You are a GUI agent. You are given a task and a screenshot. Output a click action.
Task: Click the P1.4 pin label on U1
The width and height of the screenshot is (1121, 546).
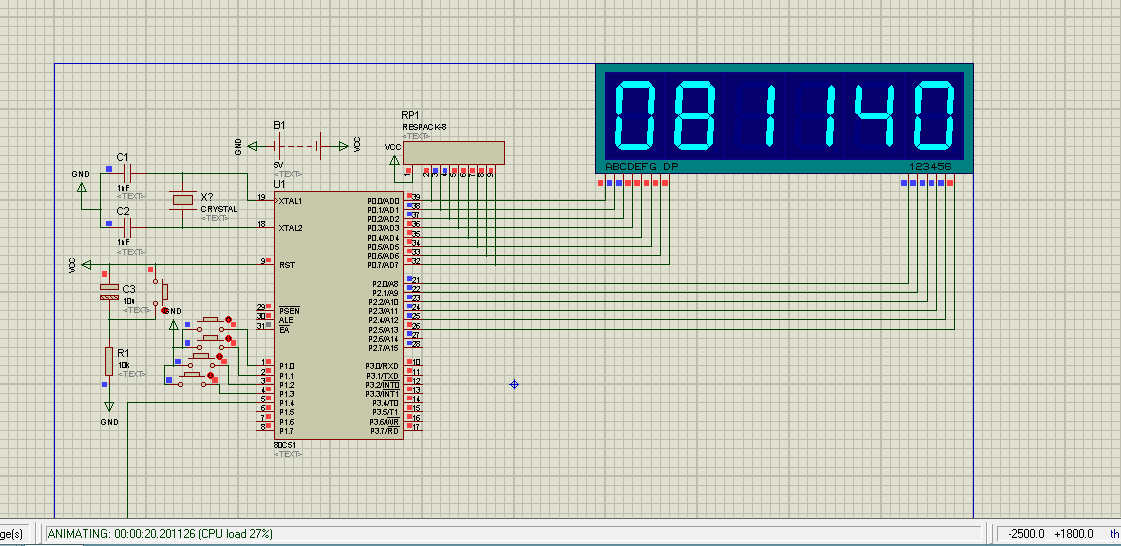[287, 403]
